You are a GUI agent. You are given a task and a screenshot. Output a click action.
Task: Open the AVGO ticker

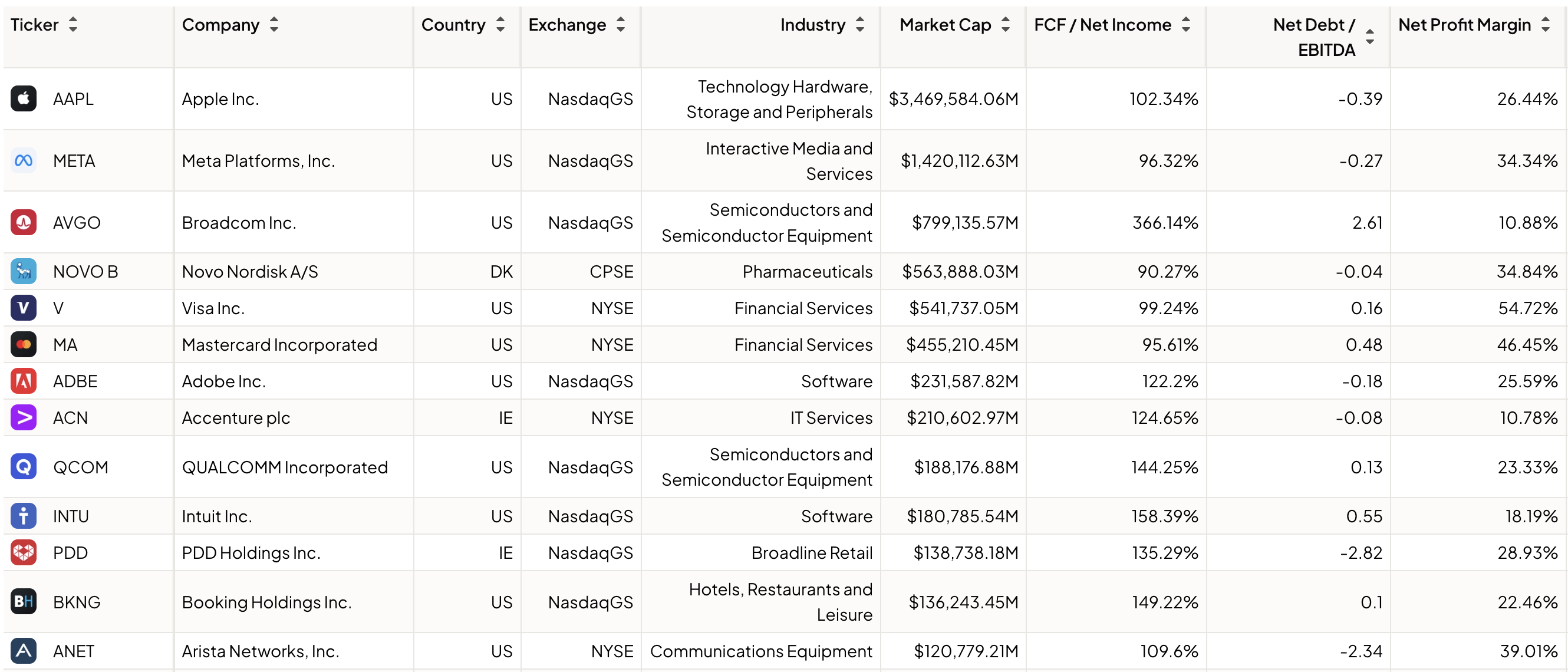pos(77,223)
